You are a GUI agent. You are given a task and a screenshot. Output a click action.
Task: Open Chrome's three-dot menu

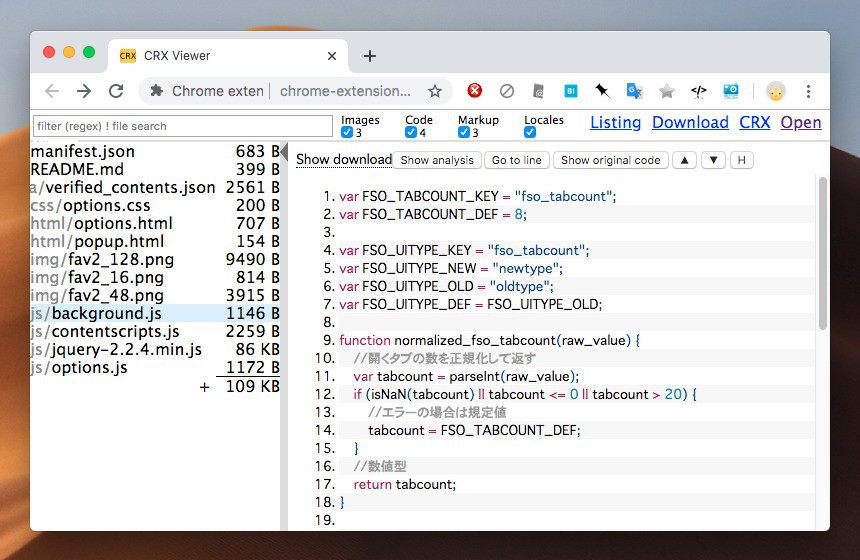pyautogui.click(x=808, y=91)
